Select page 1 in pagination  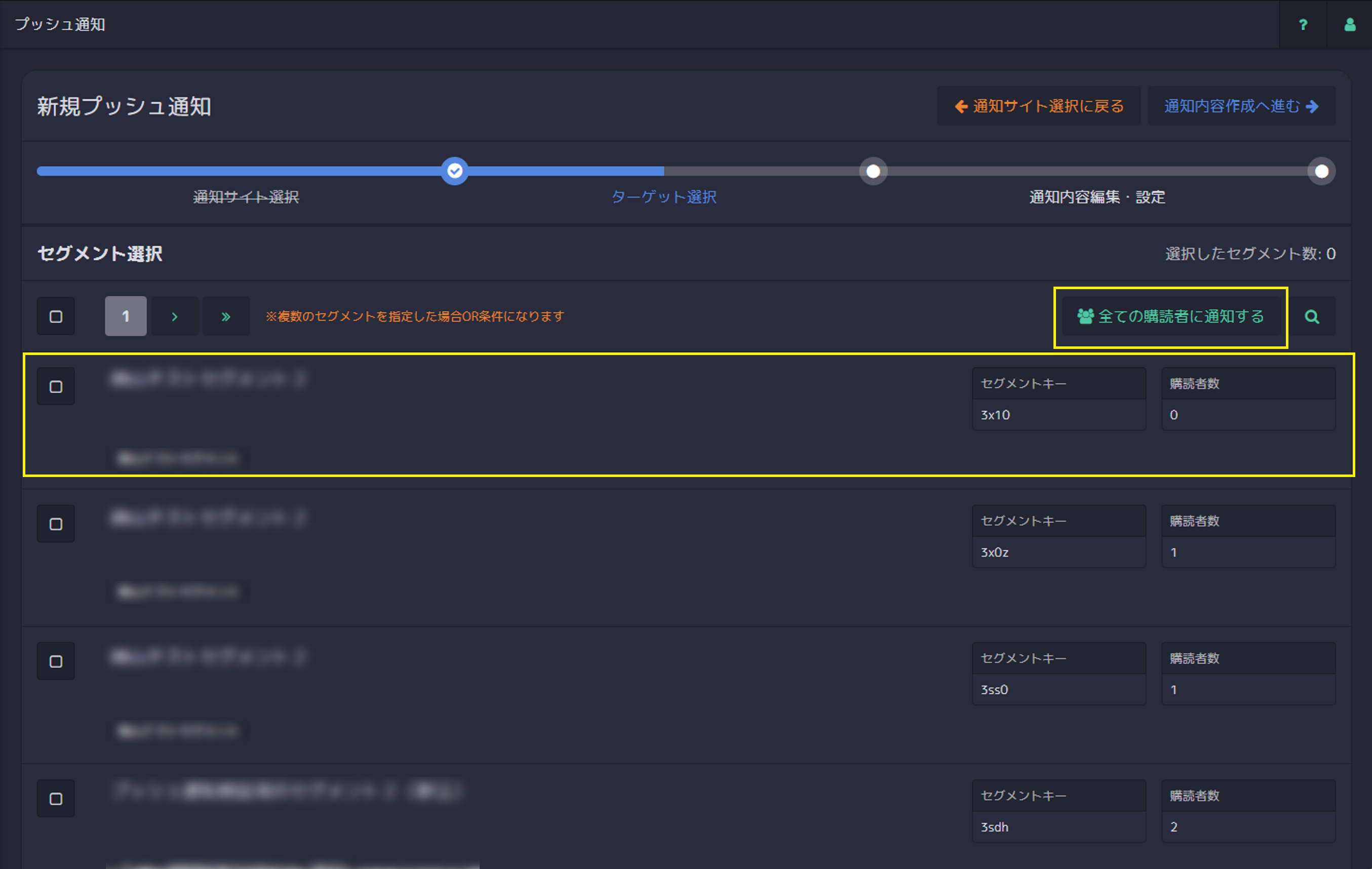[126, 317]
